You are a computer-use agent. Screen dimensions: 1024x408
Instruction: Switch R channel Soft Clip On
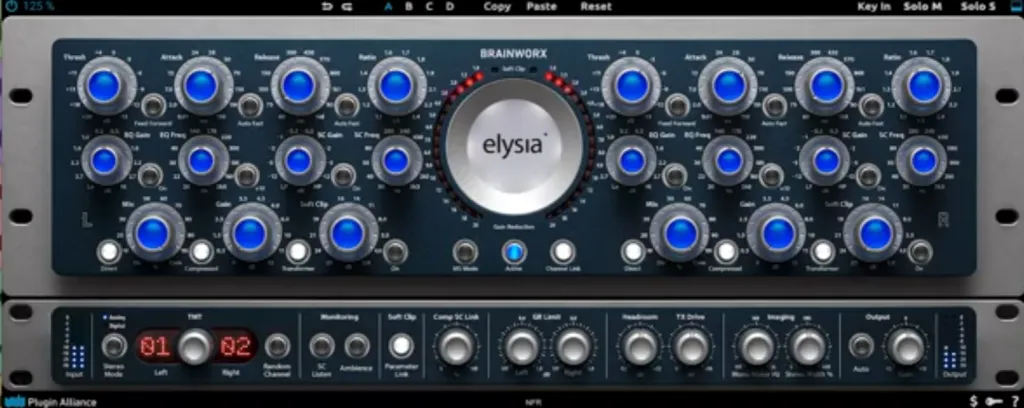[920, 251]
